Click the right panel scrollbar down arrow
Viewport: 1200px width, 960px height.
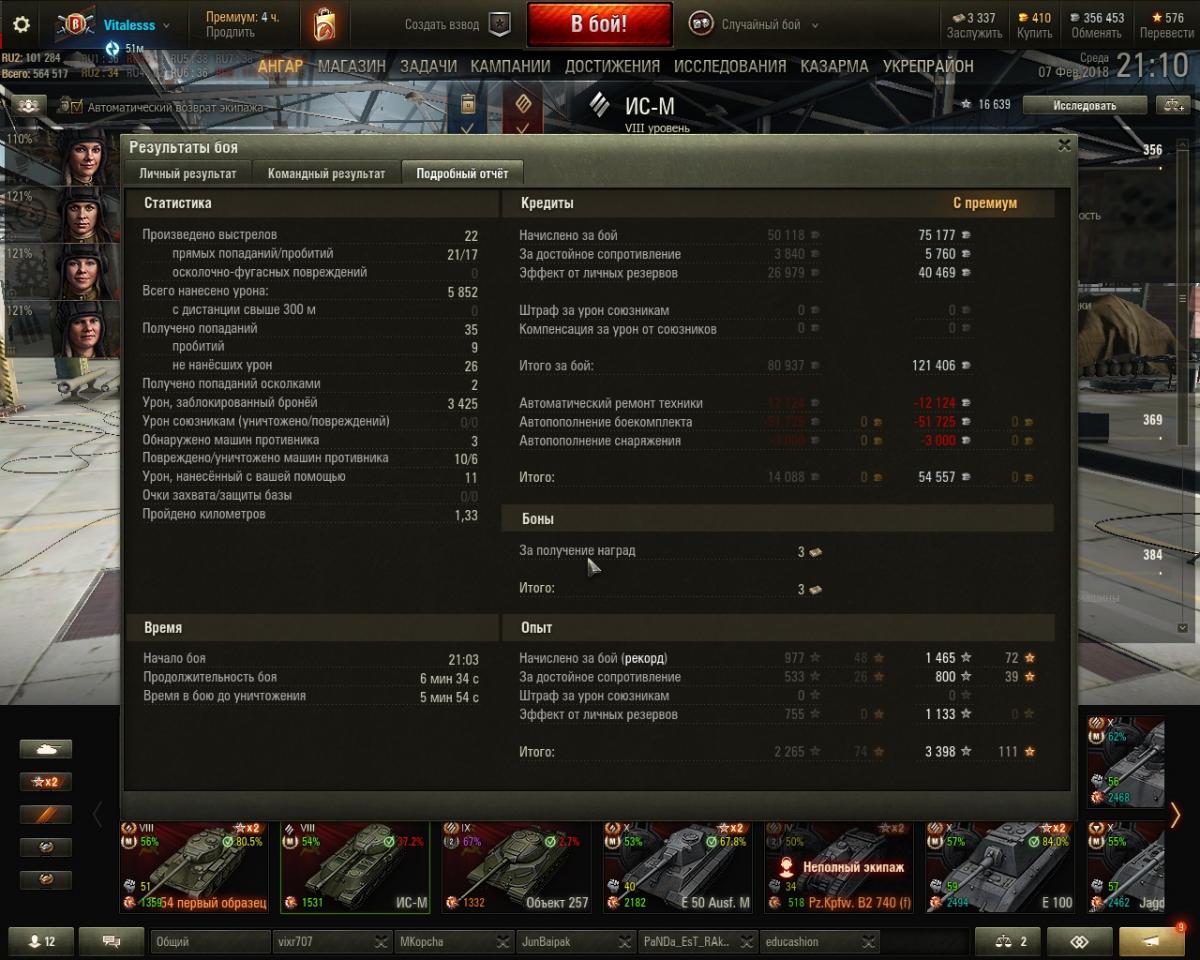[x=1184, y=627]
